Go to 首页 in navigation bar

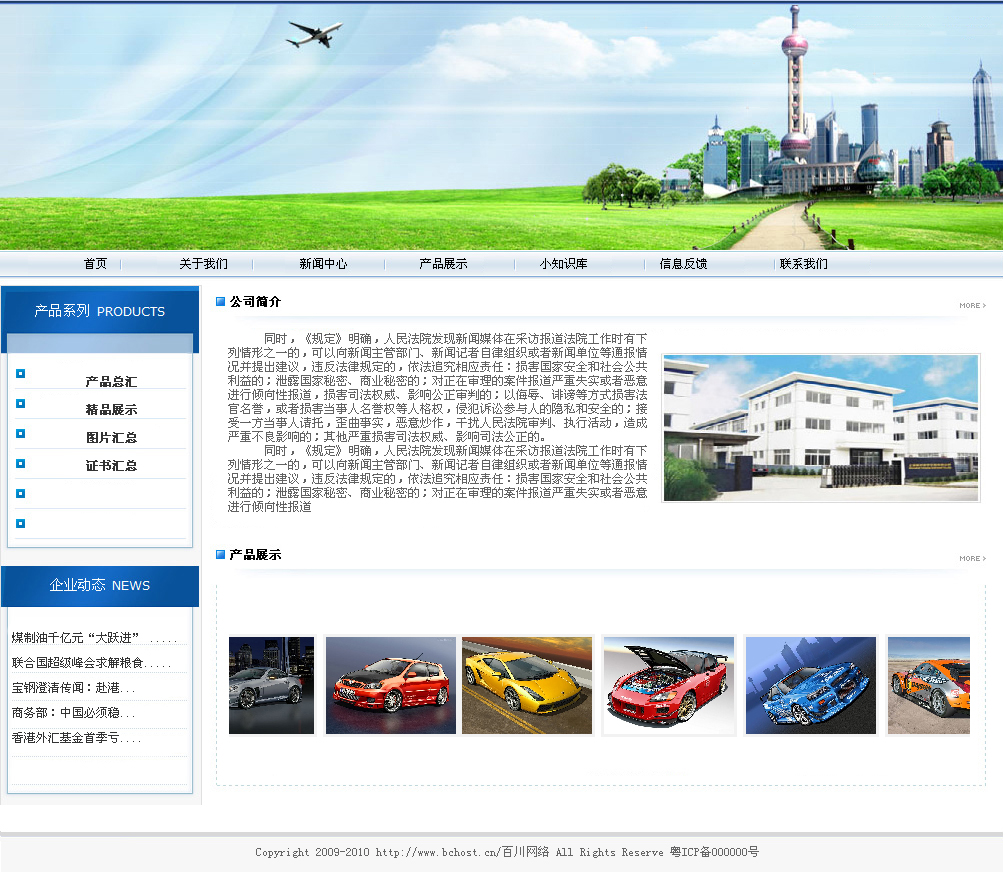tap(95, 264)
